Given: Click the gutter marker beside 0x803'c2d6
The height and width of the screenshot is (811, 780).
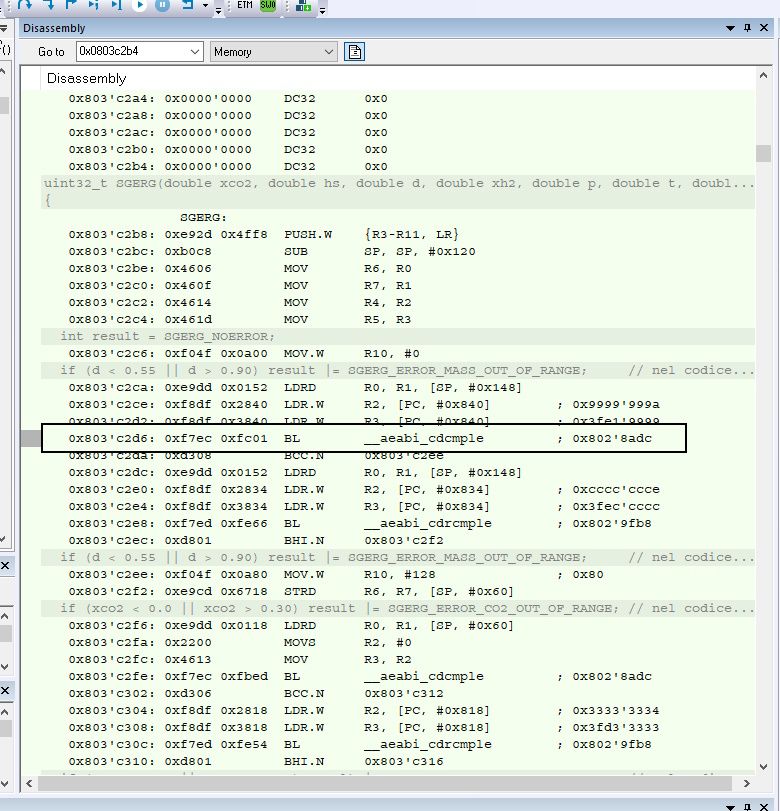Looking at the screenshot, I should point(31,439).
